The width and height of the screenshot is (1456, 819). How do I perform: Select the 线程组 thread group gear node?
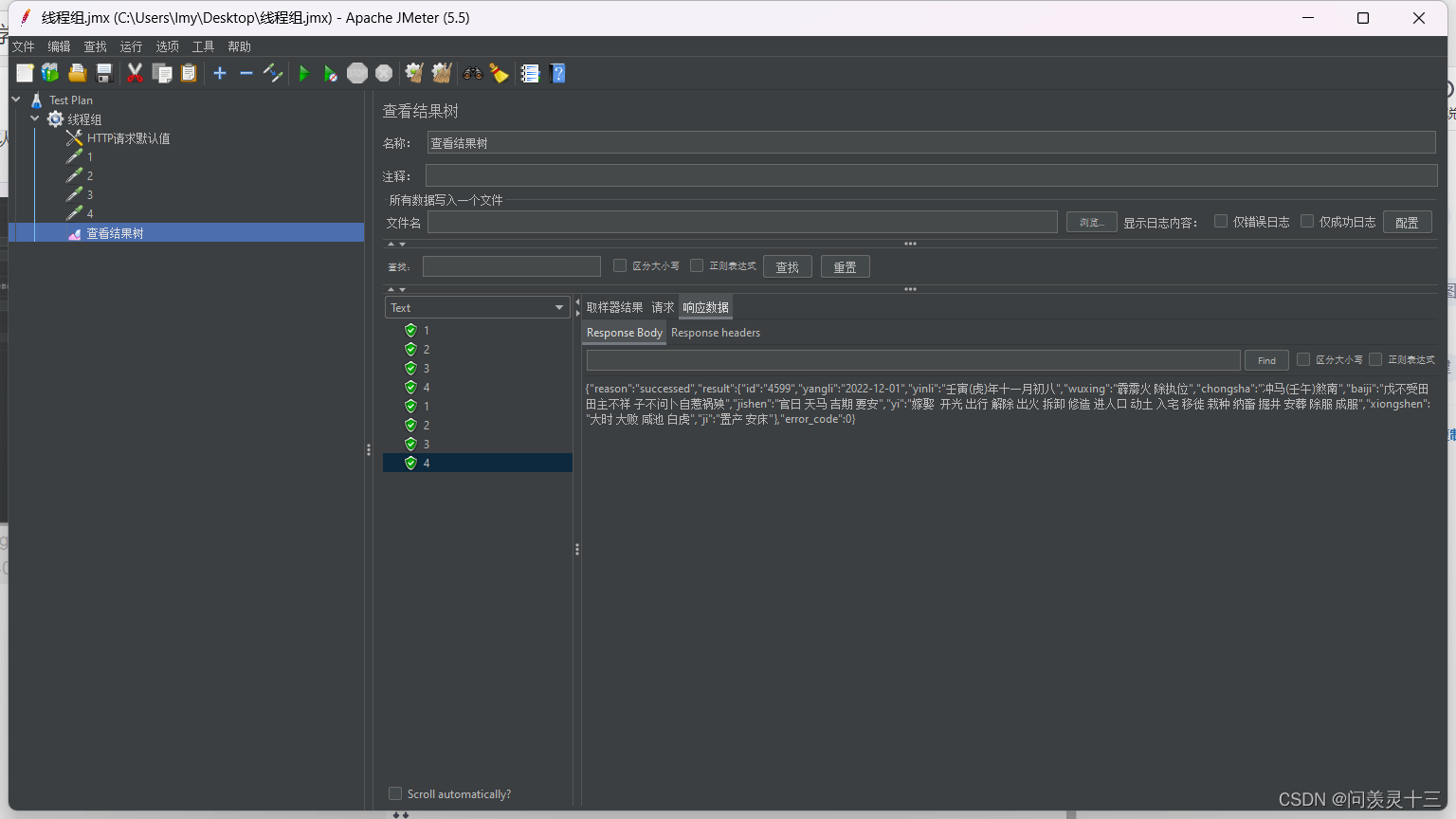pyautogui.click(x=75, y=119)
